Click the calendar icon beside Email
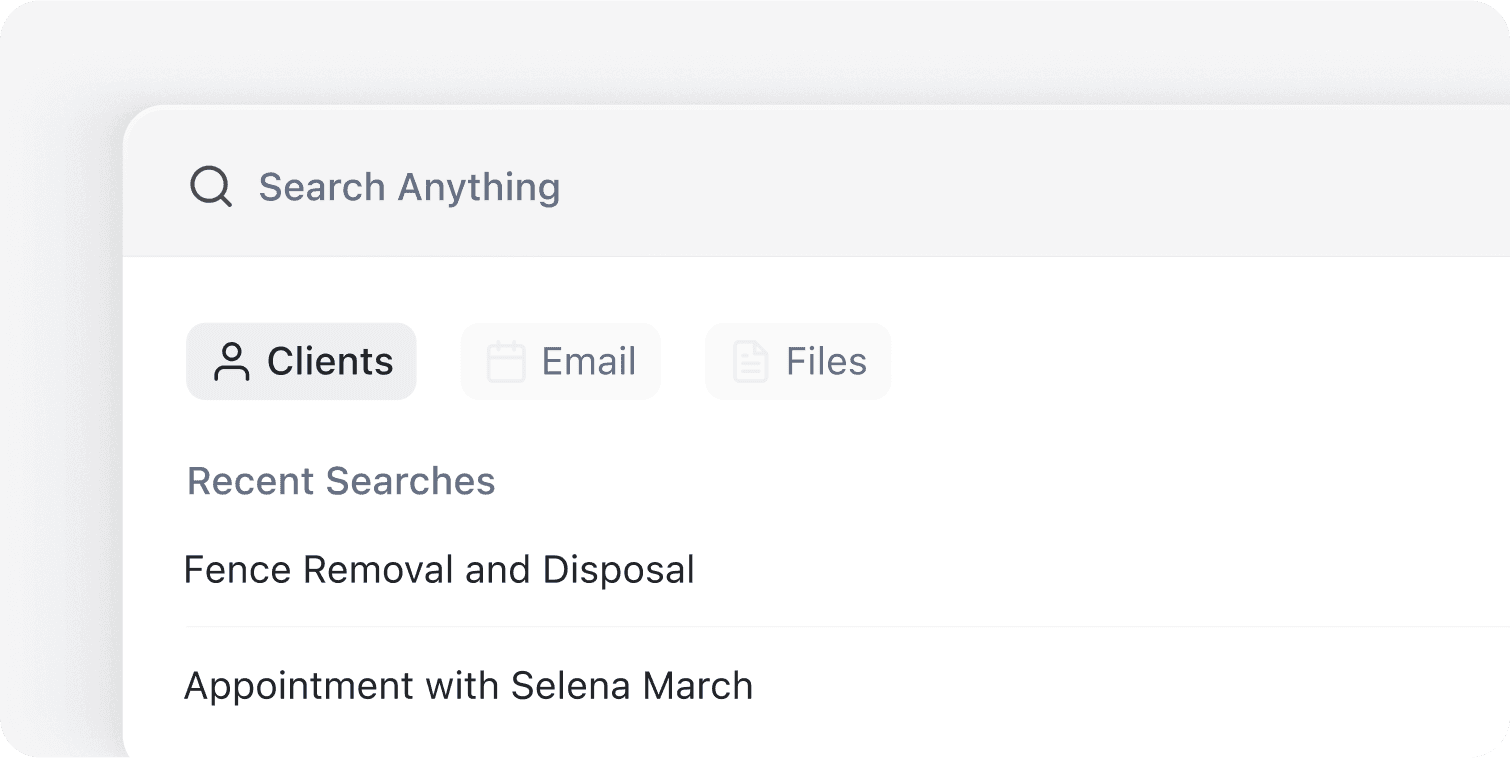 pos(508,361)
